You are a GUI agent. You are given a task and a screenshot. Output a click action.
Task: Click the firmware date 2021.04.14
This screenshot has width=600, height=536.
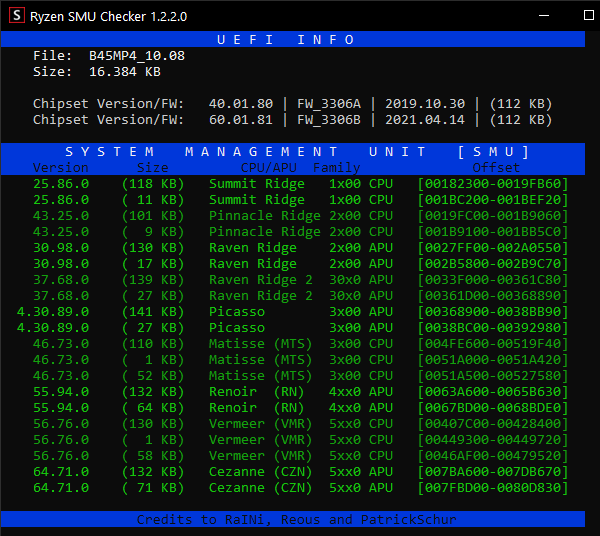click(425, 120)
